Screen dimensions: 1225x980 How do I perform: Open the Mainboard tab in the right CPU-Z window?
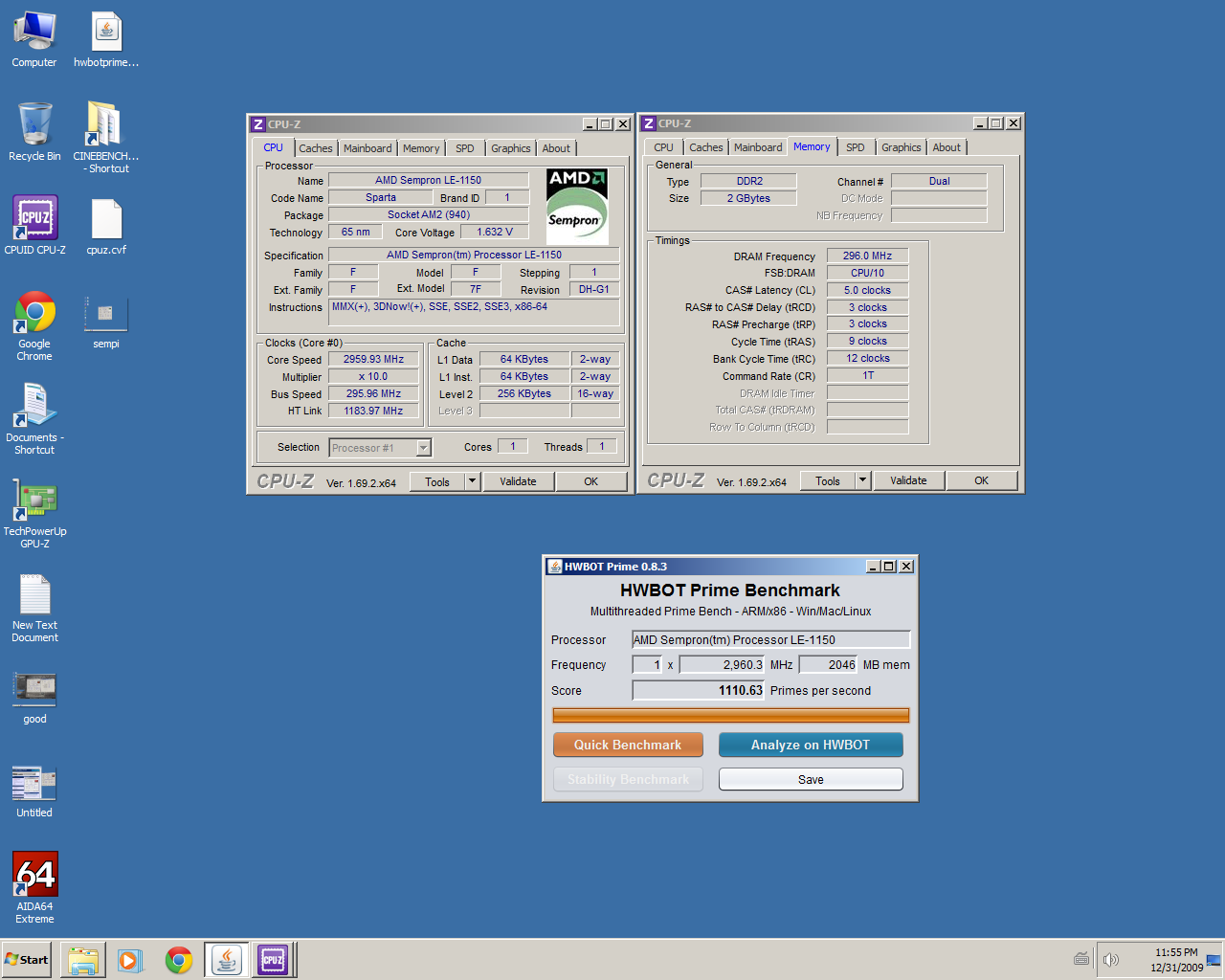[758, 147]
